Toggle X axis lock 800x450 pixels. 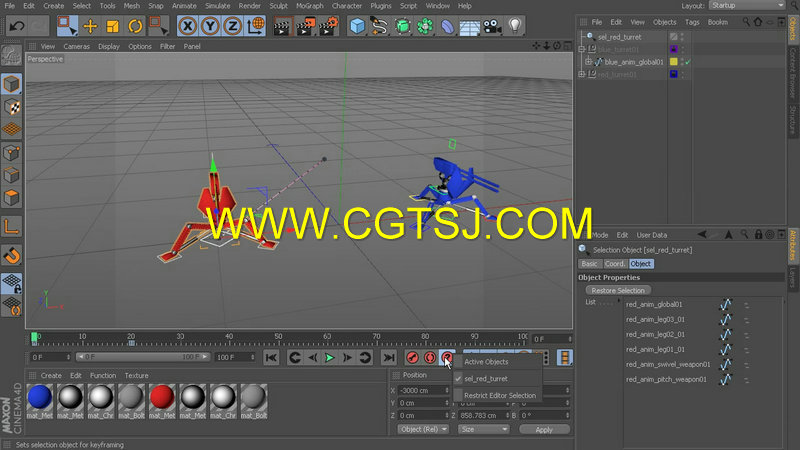pos(188,26)
